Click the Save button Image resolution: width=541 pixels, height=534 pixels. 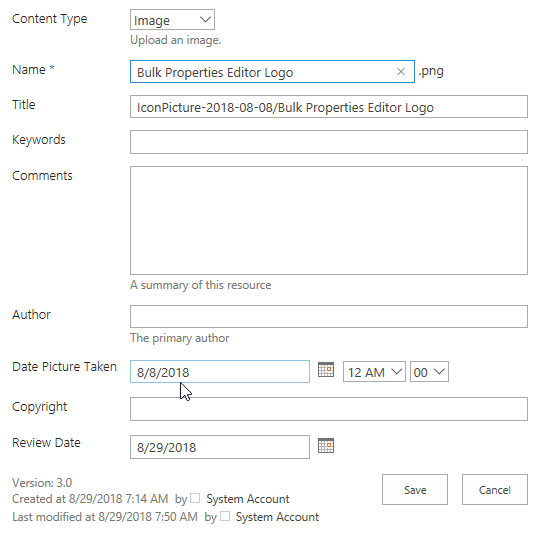[x=415, y=490]
